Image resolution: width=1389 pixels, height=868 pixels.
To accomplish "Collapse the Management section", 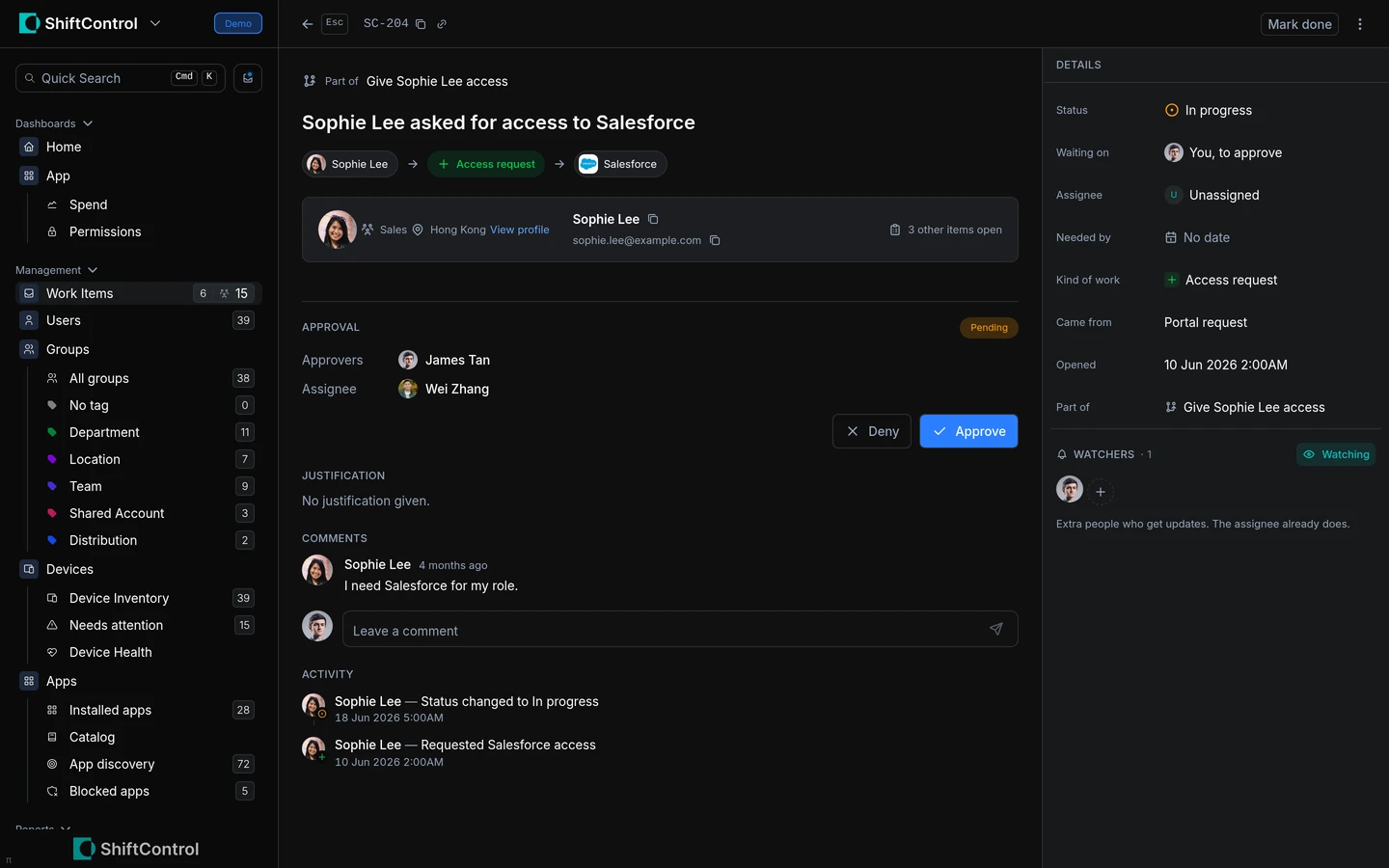I will [x=56, y=270].
